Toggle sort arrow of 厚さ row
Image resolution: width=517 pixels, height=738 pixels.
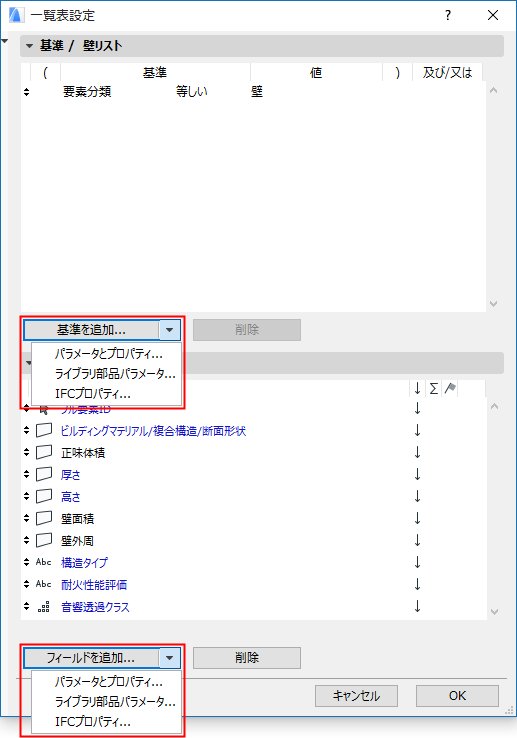point(417,474)
